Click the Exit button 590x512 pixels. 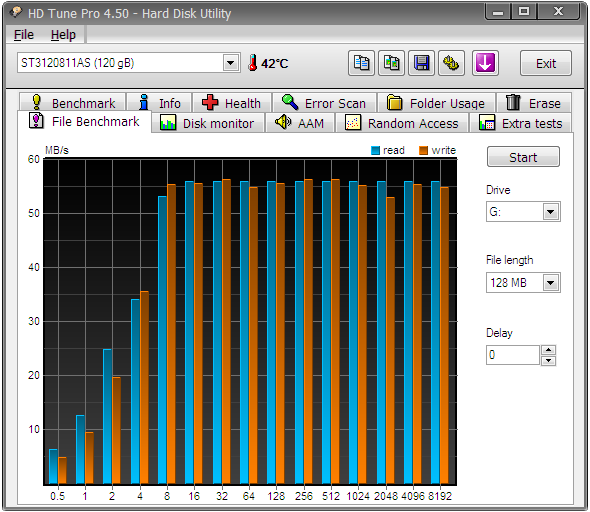tap(546, 63)
